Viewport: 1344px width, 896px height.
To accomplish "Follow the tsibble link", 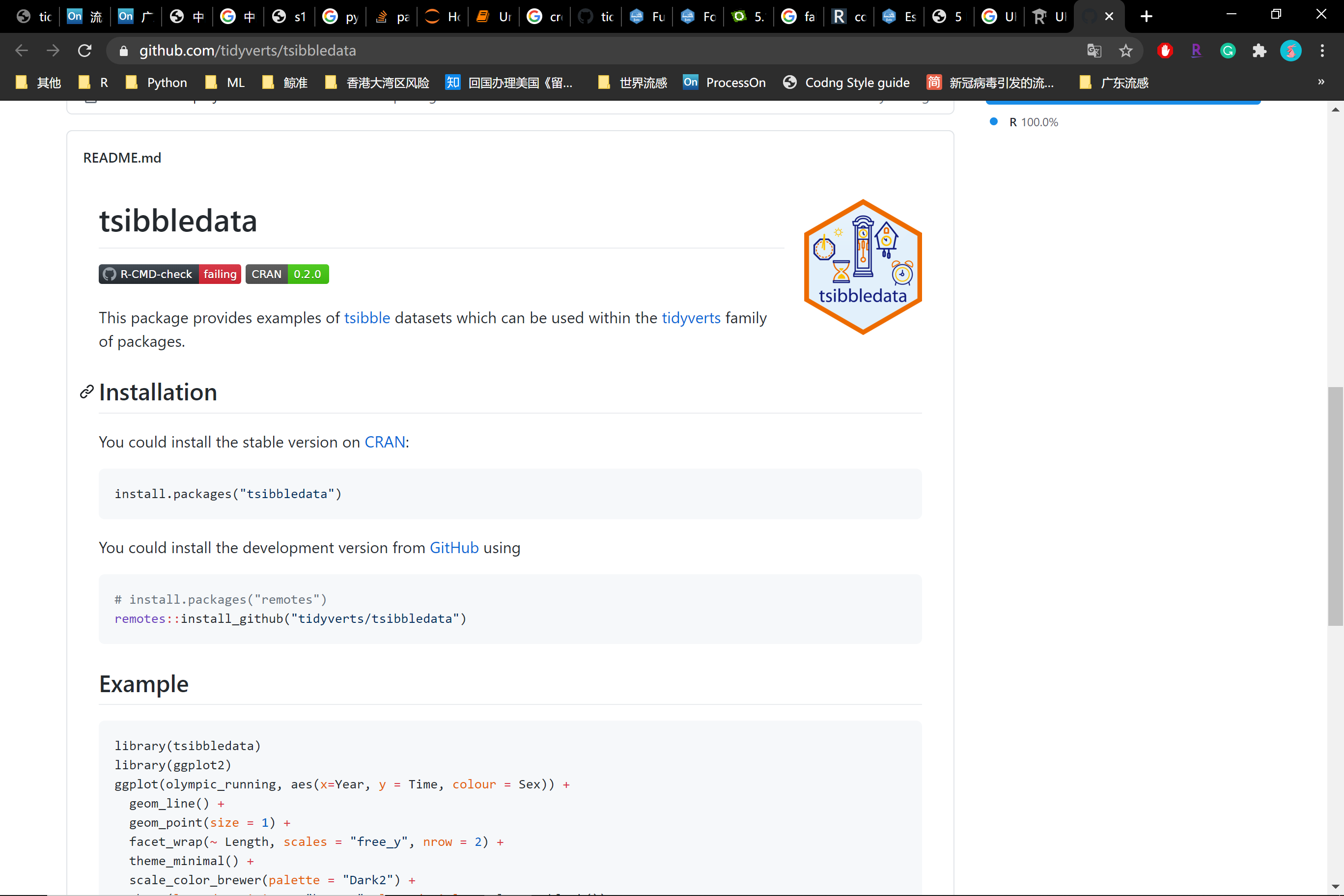I will [x=367, y=318].
